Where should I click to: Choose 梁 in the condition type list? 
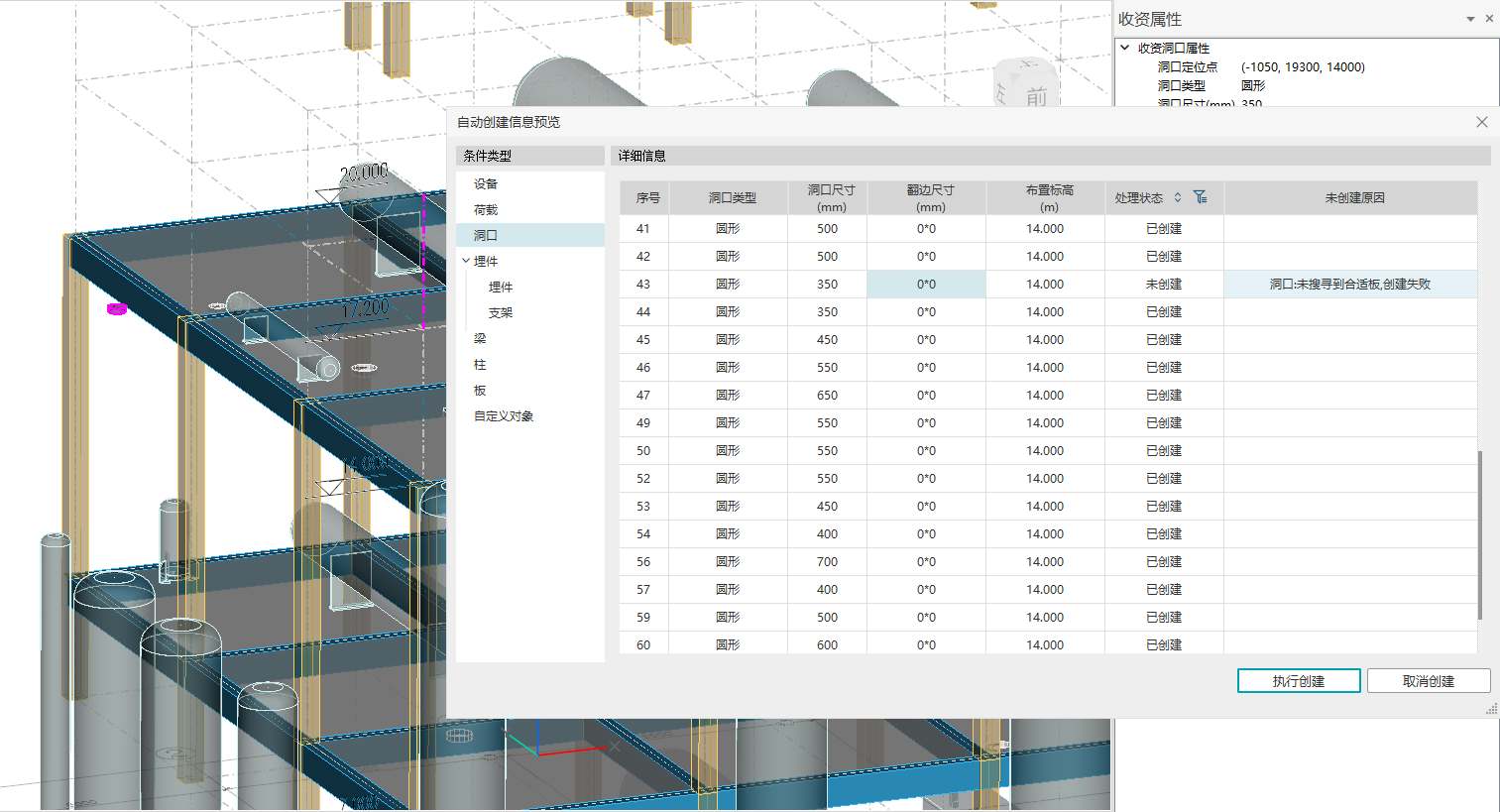[480, 339]
